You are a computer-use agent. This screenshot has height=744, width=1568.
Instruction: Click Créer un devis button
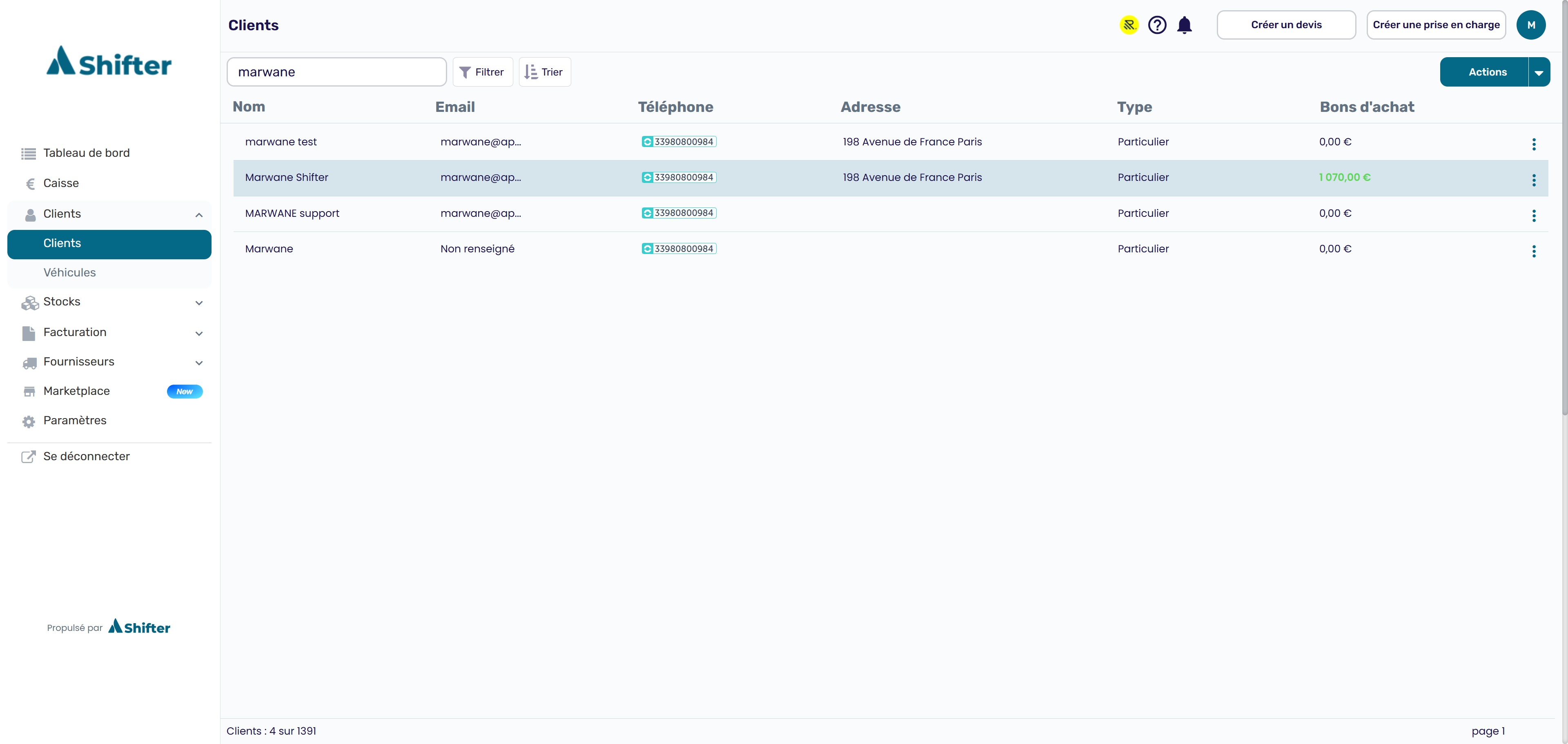click(x=1285, y=25)
